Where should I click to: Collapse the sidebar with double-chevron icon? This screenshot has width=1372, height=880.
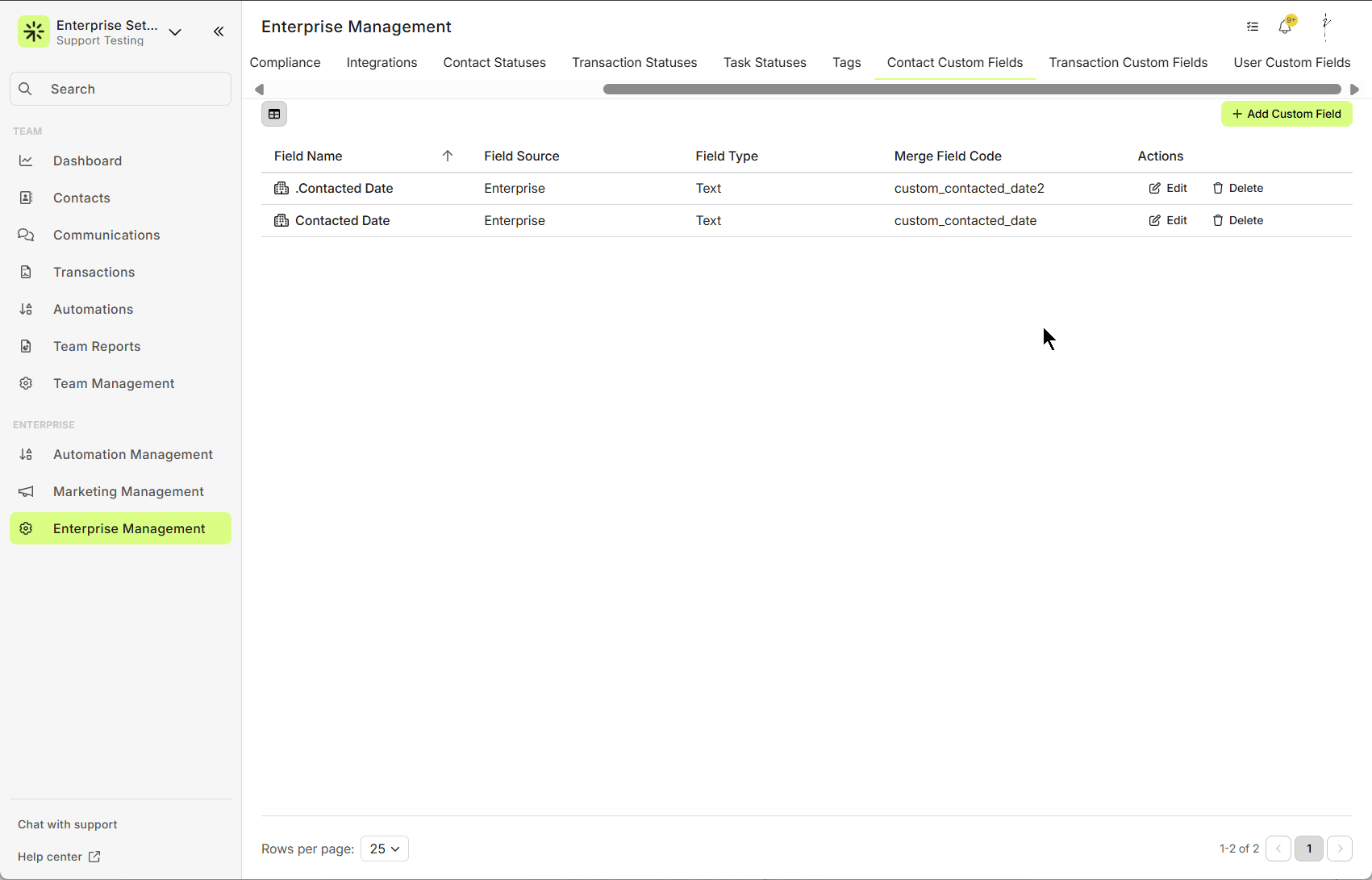[219, 31]
